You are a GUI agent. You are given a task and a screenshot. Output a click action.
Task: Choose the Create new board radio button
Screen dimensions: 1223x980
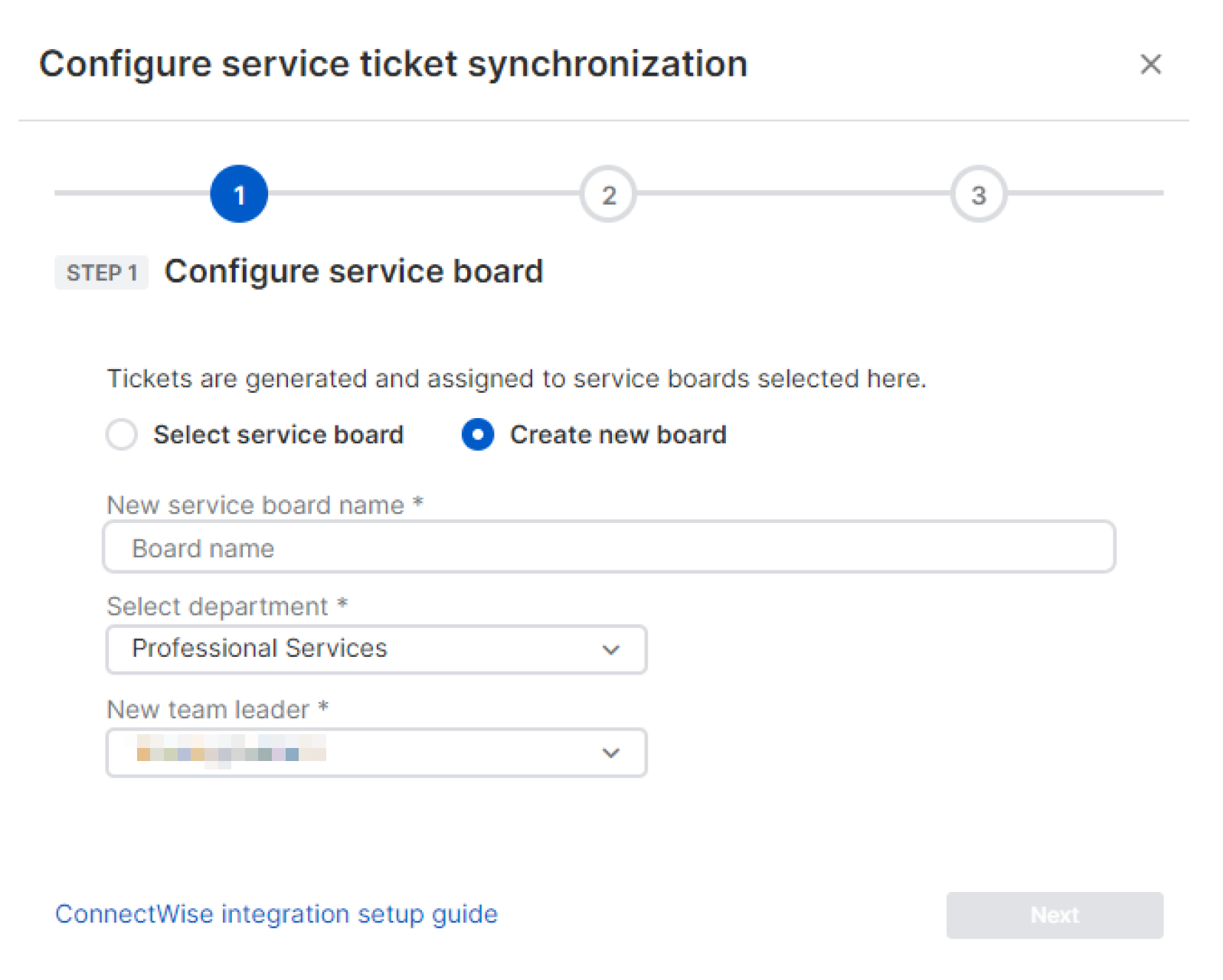click(x=478, y=435)
